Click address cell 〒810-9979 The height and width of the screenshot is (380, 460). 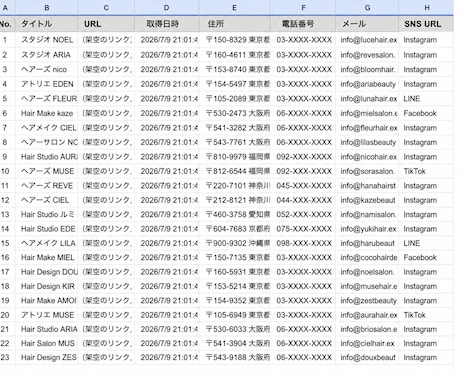[234, 157]
